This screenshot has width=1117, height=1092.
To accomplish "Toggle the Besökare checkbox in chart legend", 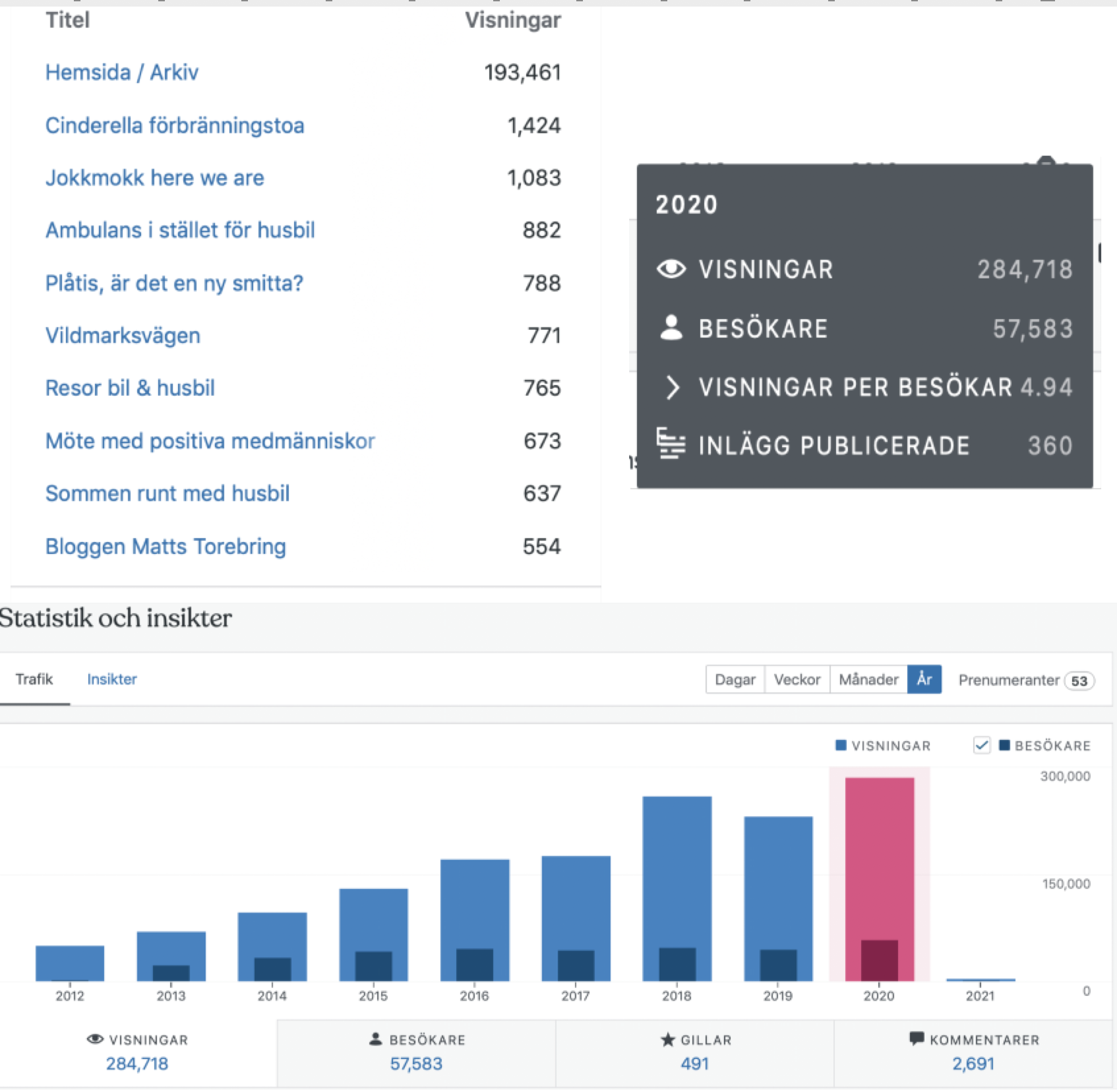I will pyautogui.click(x=981, y=746).
